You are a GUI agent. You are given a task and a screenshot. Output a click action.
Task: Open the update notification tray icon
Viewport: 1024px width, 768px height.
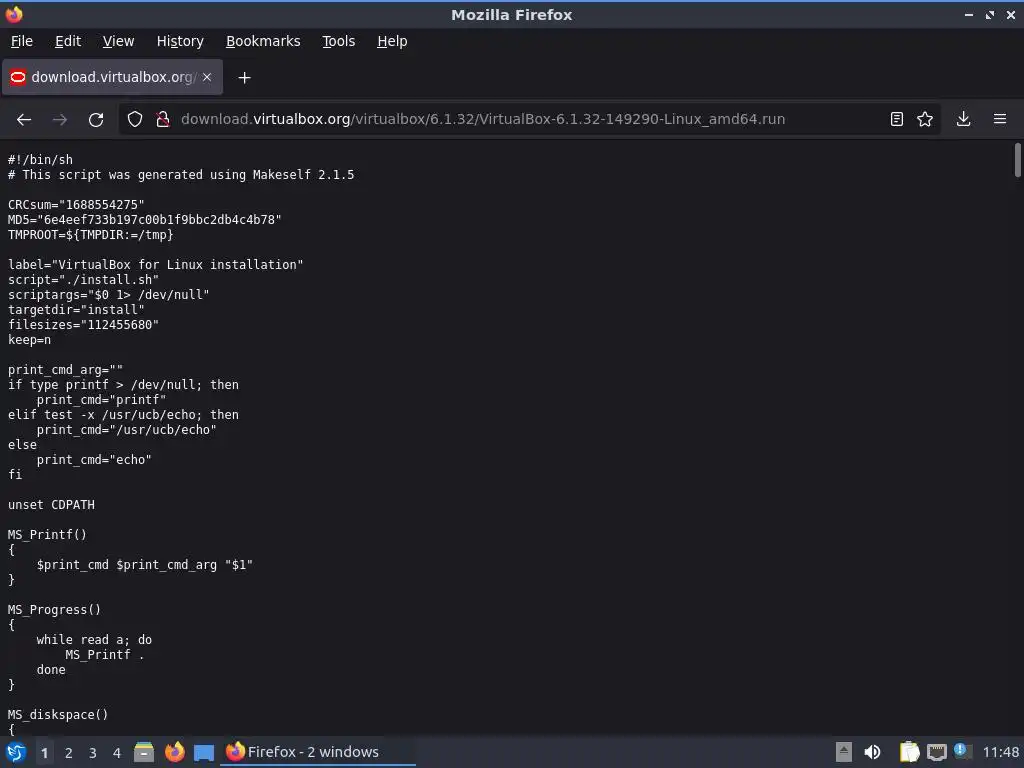pyautogui.click(x=962, y=751)
